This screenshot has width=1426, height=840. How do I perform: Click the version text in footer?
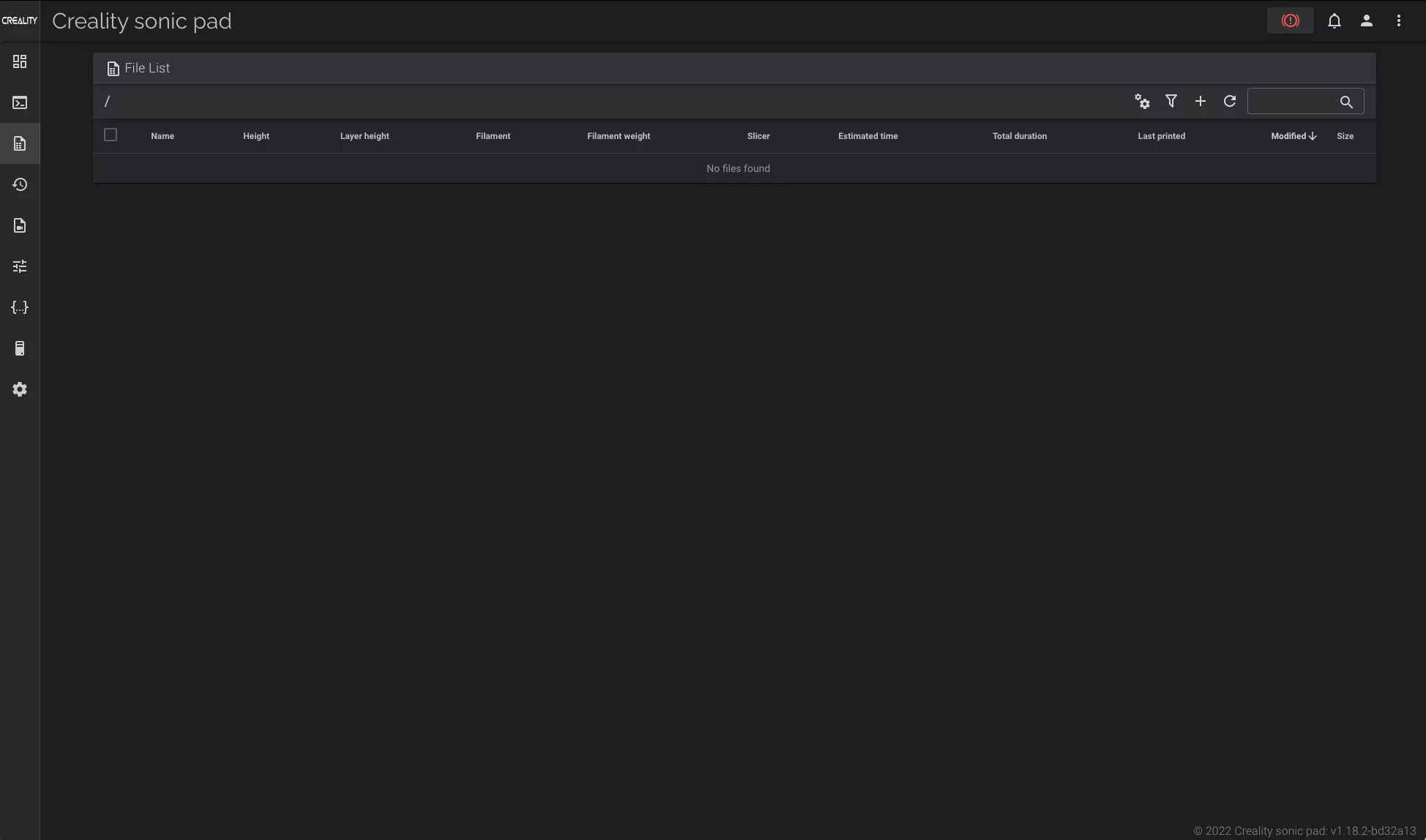1304,831
